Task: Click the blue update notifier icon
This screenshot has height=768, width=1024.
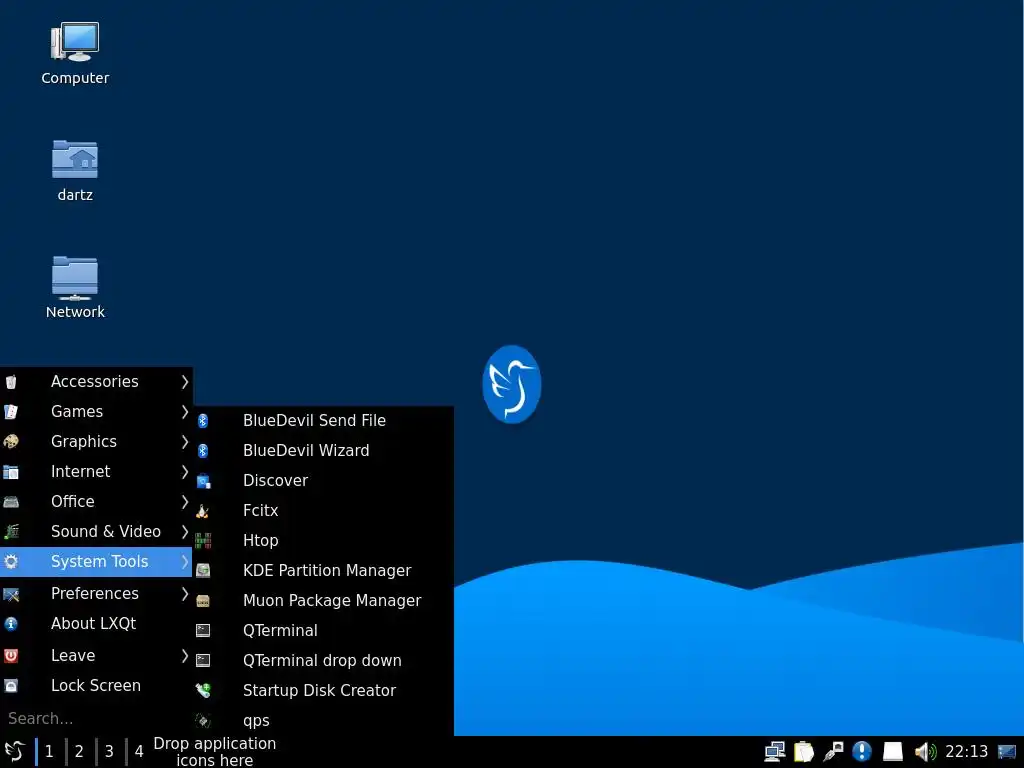Action: [x=862, y=752]
